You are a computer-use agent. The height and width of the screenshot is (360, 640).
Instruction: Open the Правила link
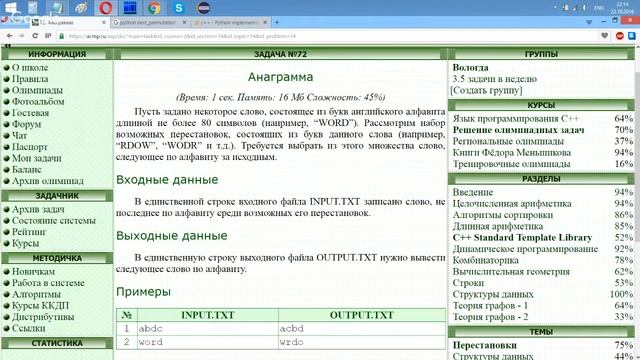(30, 79)
